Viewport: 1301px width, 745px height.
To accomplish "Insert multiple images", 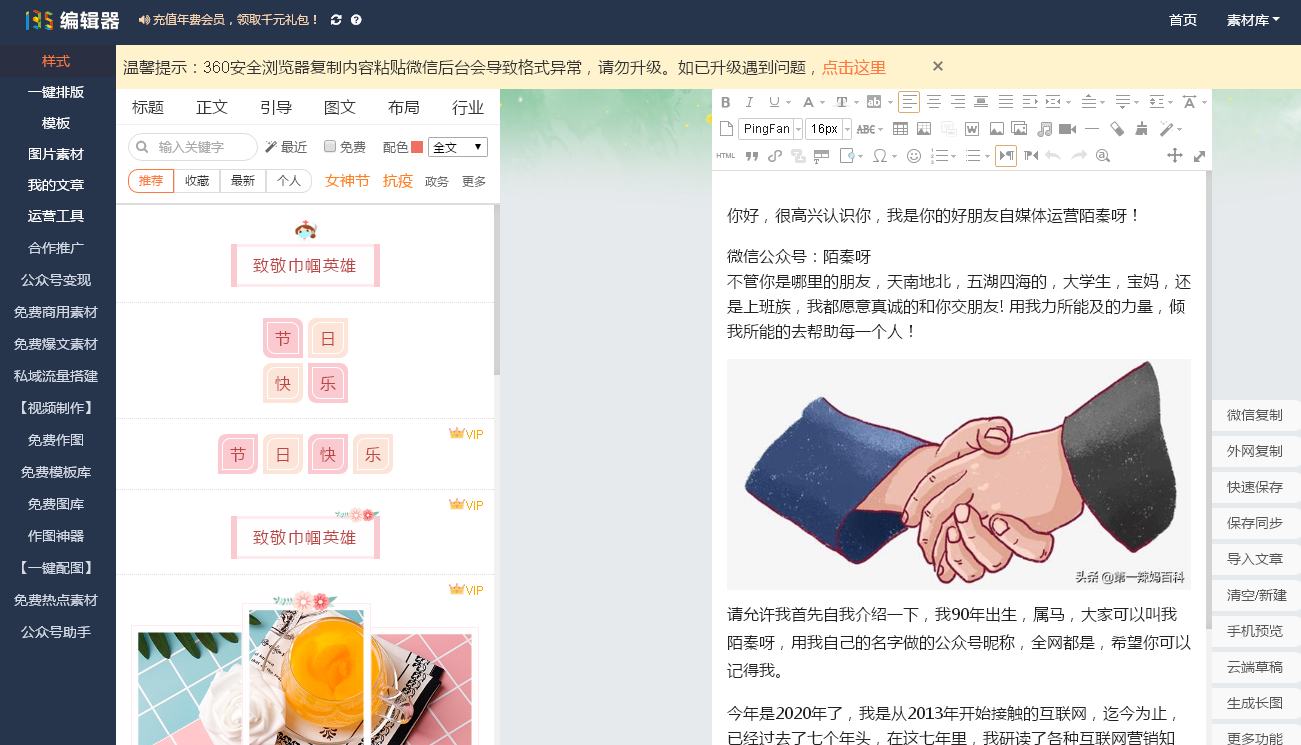I will [1020, 128].
